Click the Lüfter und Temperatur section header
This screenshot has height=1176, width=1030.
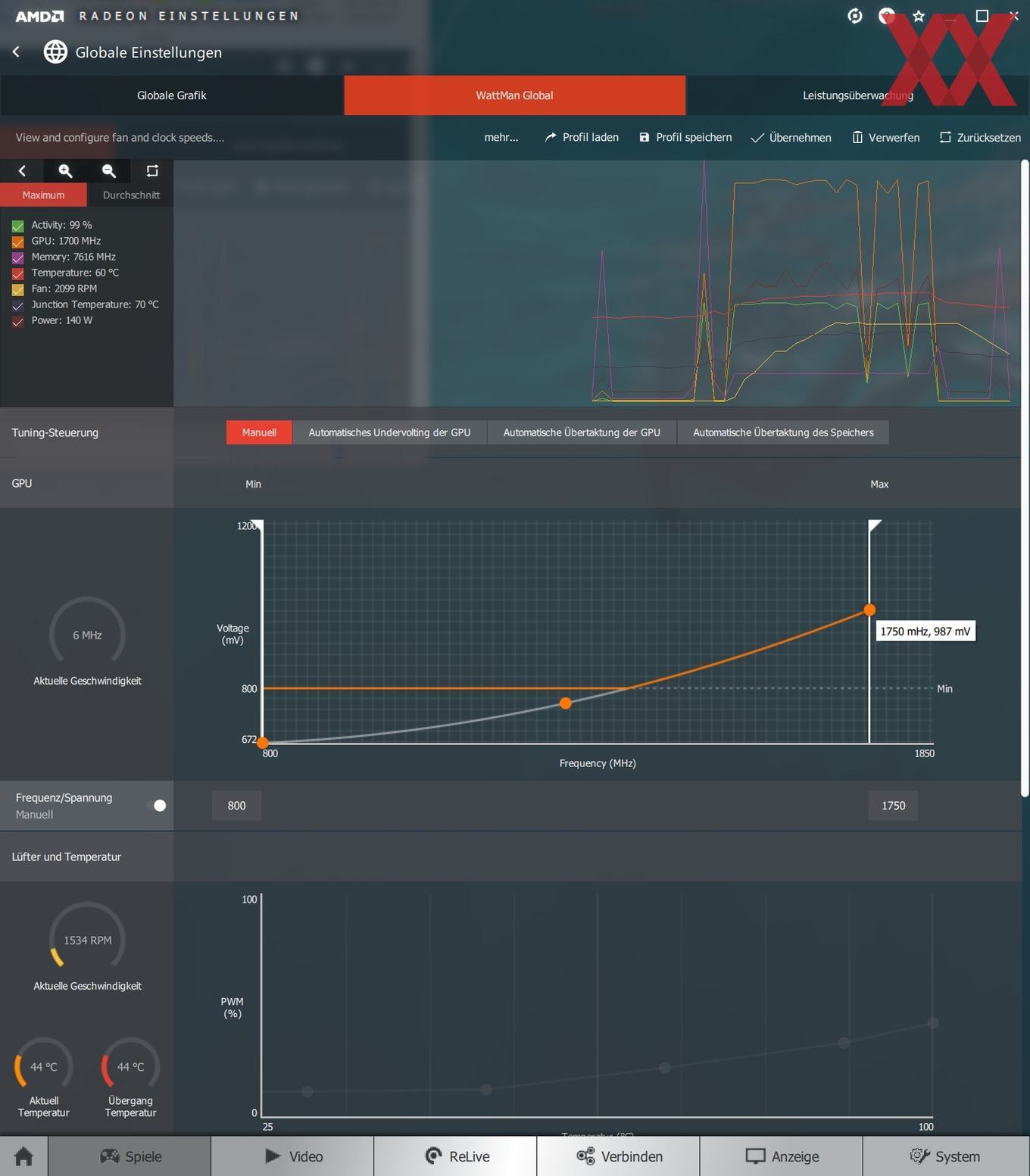coord(67,856)
